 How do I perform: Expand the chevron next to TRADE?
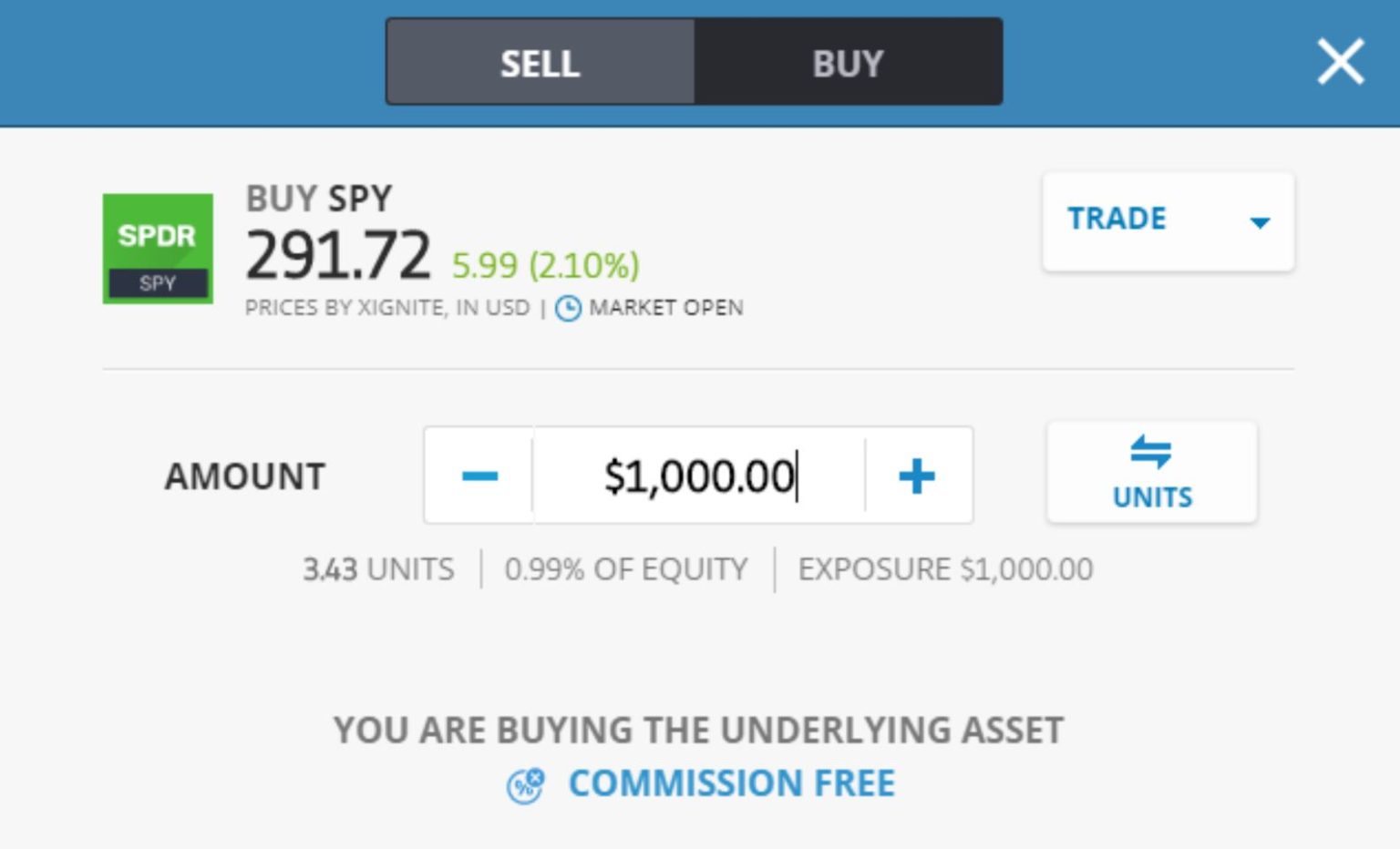(x=1261, y=221)
